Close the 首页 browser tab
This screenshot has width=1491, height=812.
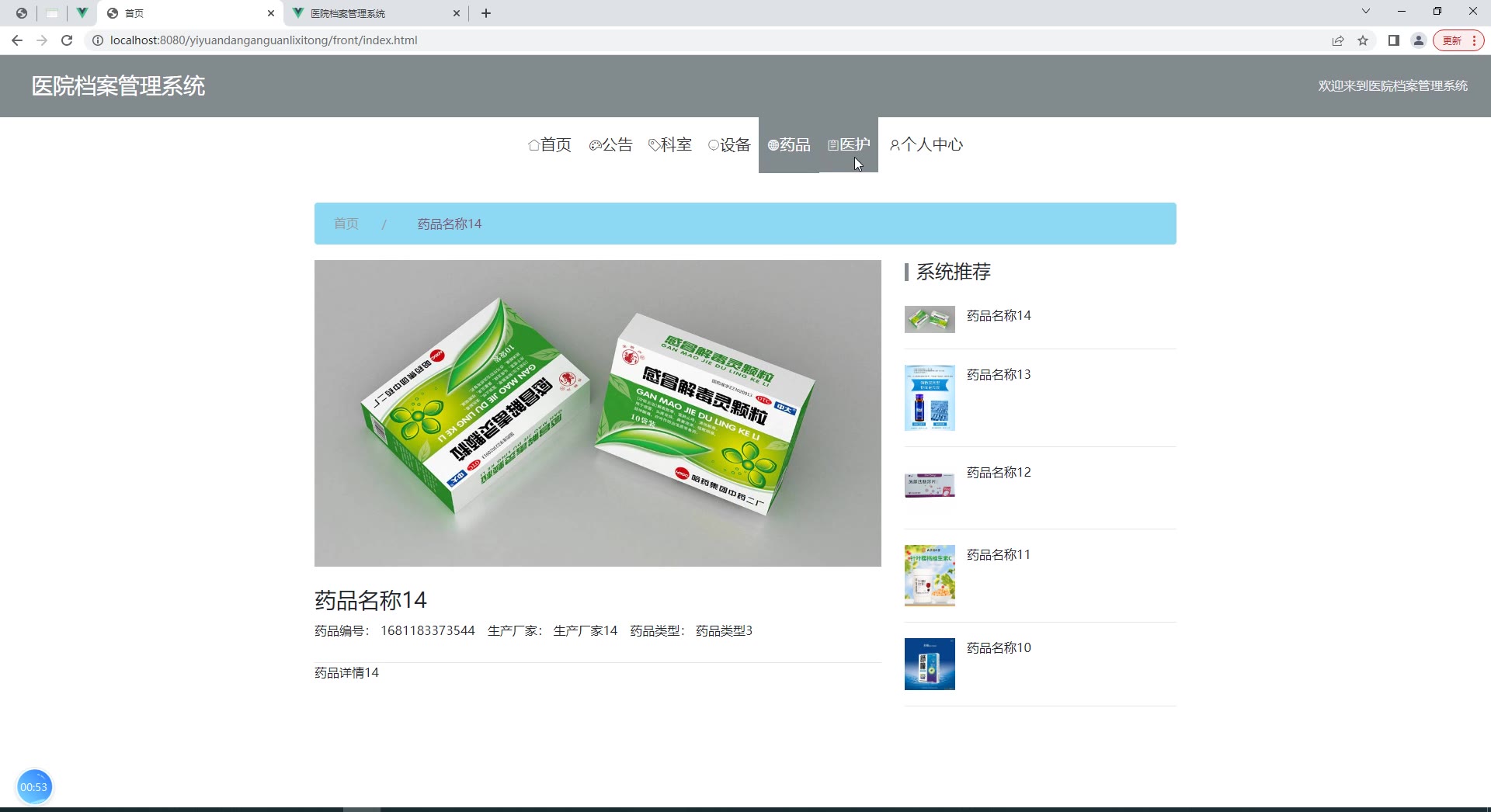click(x=271, y=13)
